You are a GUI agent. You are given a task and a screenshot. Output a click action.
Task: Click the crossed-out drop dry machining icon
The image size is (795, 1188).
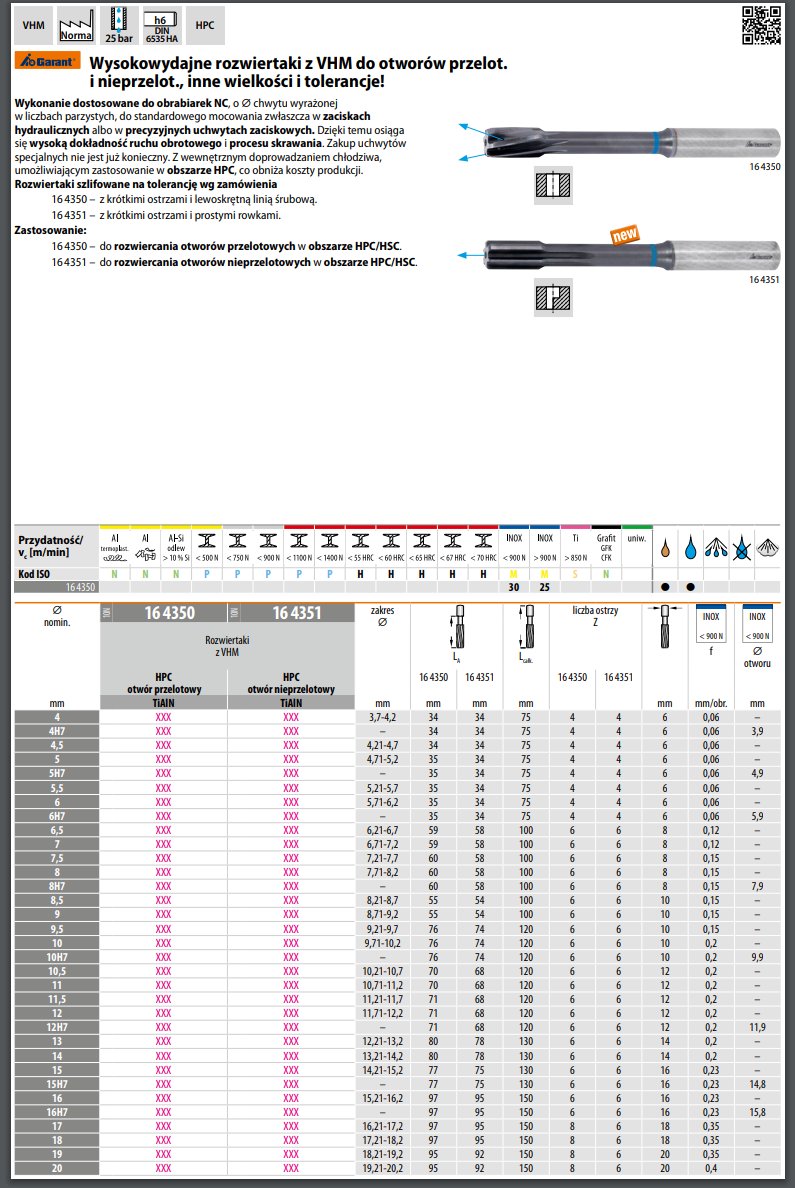[742, 548]
